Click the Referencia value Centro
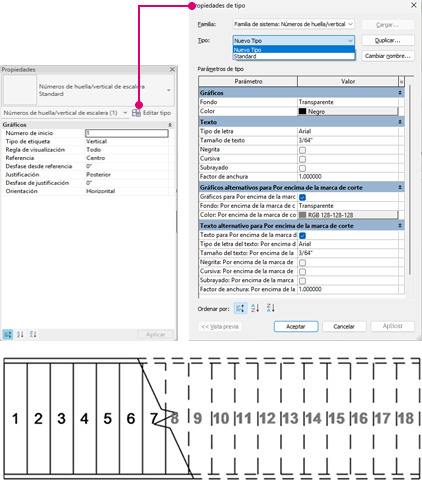Image resolution: width=422 pixels, height=482 pixels. tap(96, 158)
